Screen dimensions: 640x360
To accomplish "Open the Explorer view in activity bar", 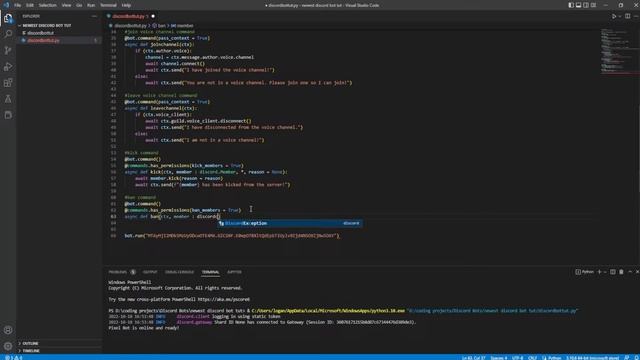I will pyautogui.click(x=8, y=18).
